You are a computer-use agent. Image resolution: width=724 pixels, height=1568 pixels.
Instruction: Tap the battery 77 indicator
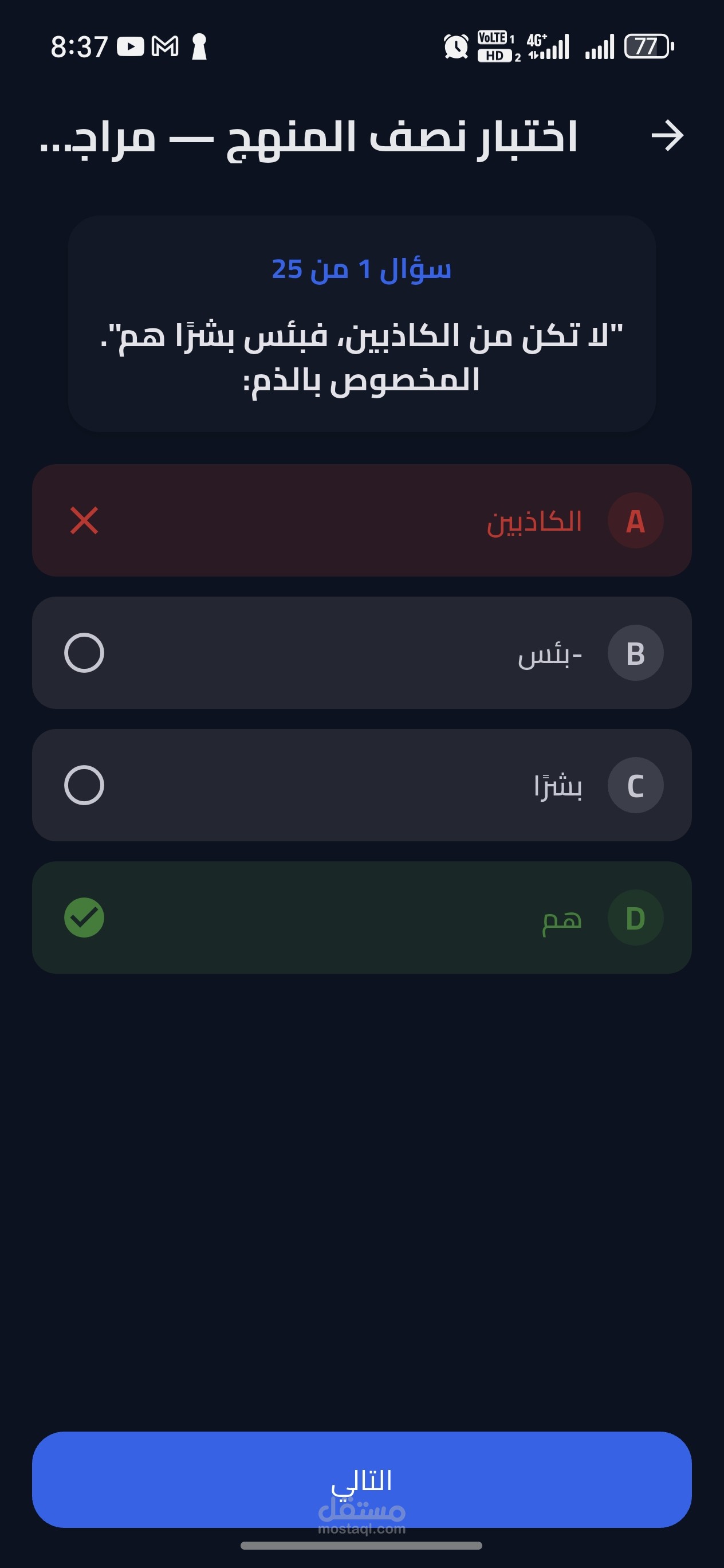[648, 47]
